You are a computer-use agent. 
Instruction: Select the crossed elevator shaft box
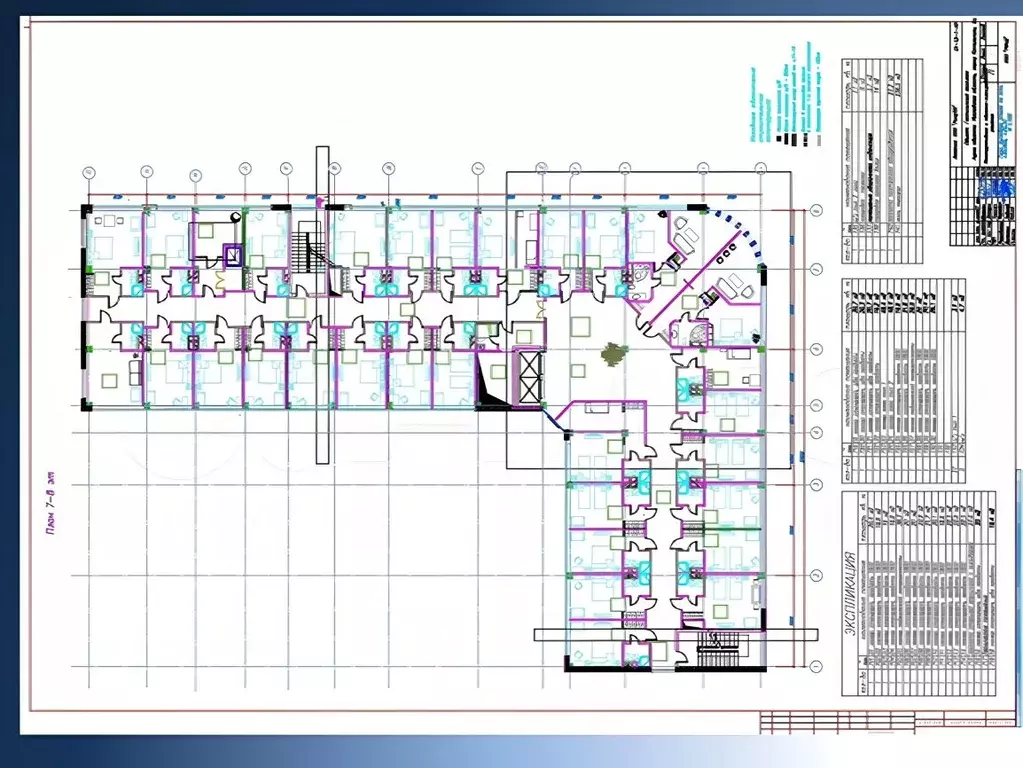pos(529,378)
